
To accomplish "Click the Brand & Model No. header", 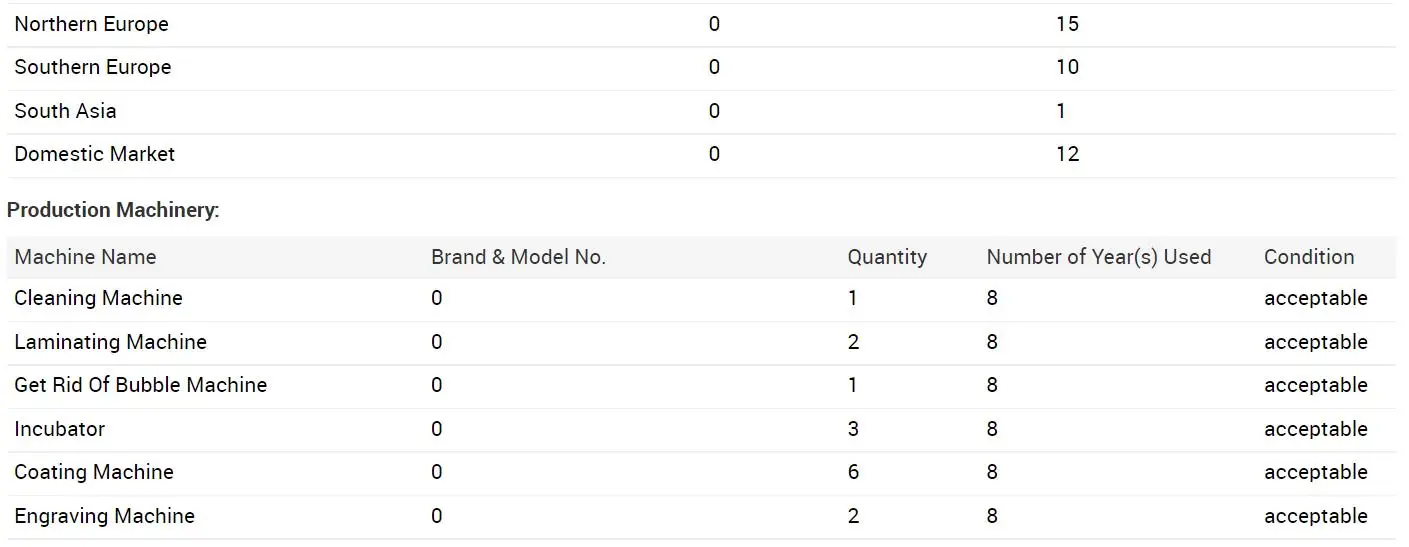I will [518, 257].
